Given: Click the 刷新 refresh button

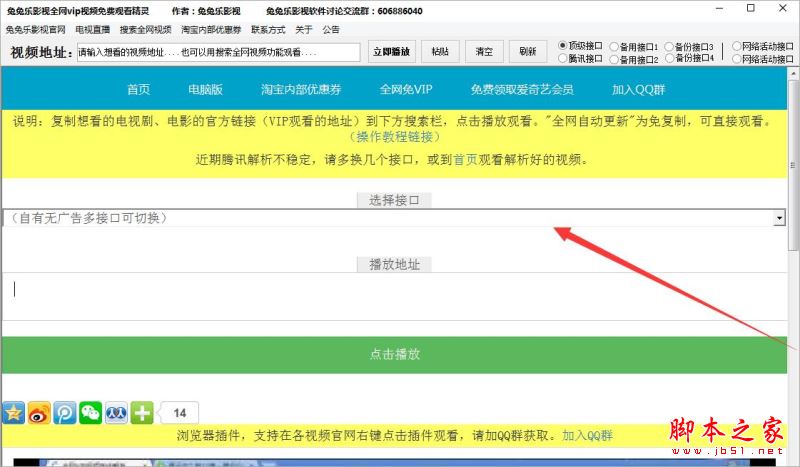Looking at the screenshot, I should [528, 52].
